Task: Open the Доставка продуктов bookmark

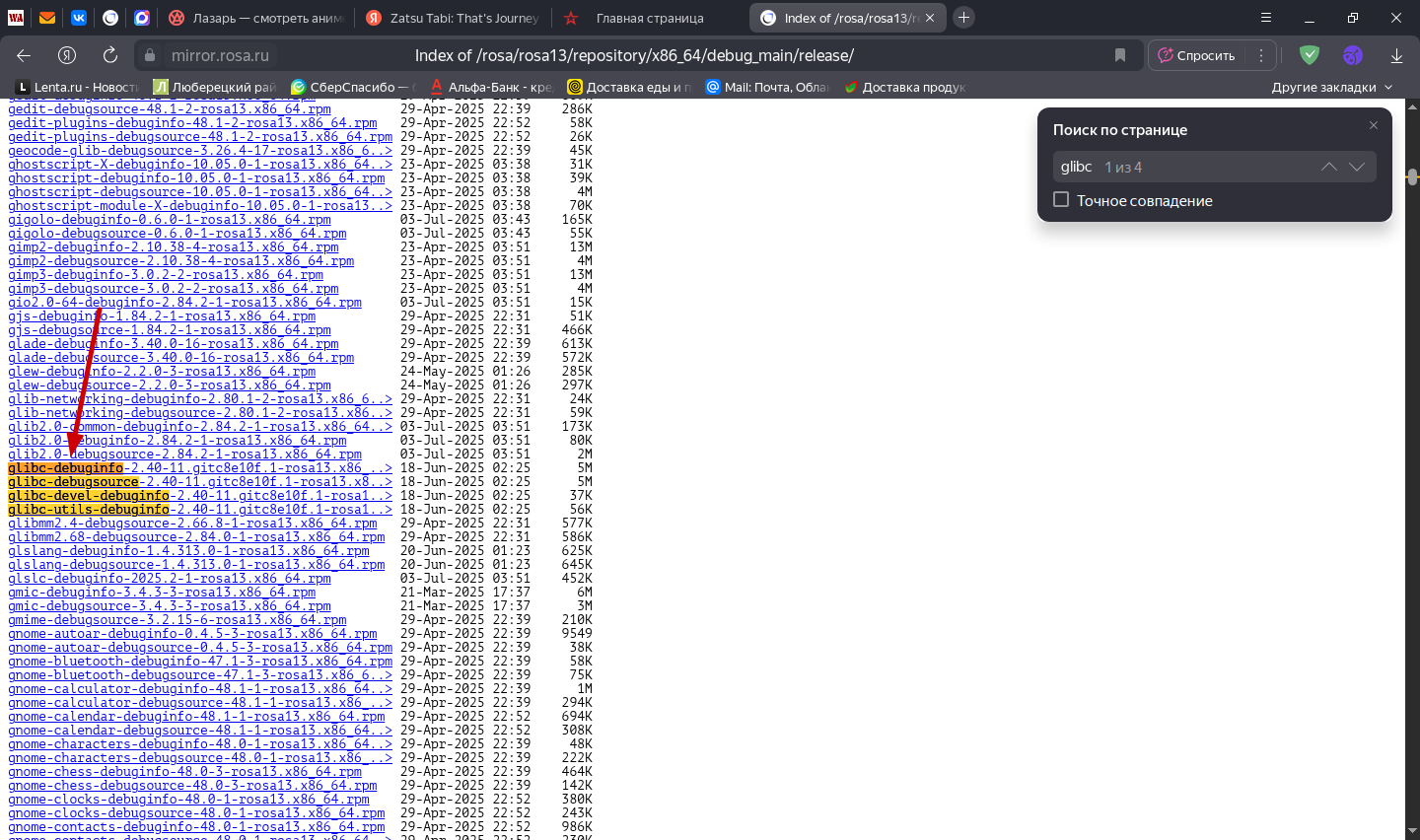Action: tap(904, 87)
